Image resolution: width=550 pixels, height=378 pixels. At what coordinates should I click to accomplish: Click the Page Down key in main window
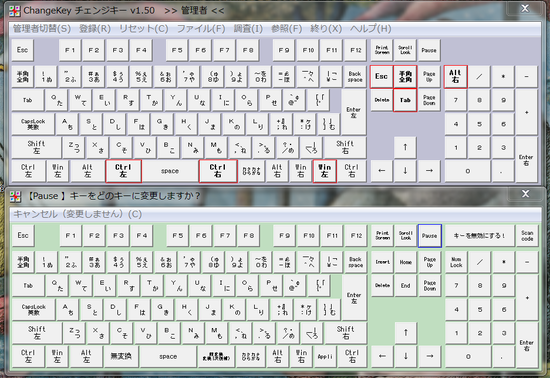tap(429, 100)
